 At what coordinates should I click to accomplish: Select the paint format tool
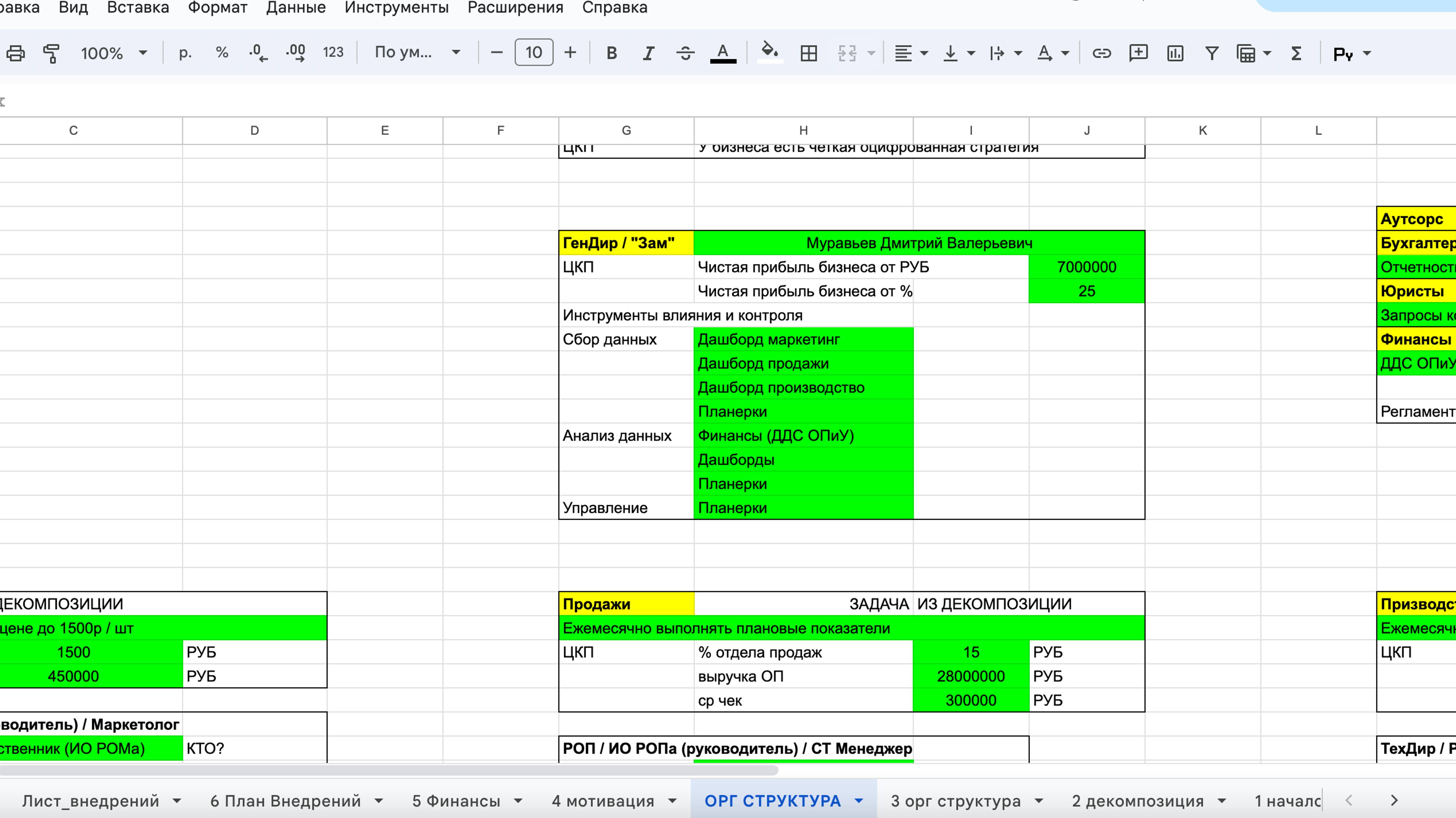click(51, 53)
